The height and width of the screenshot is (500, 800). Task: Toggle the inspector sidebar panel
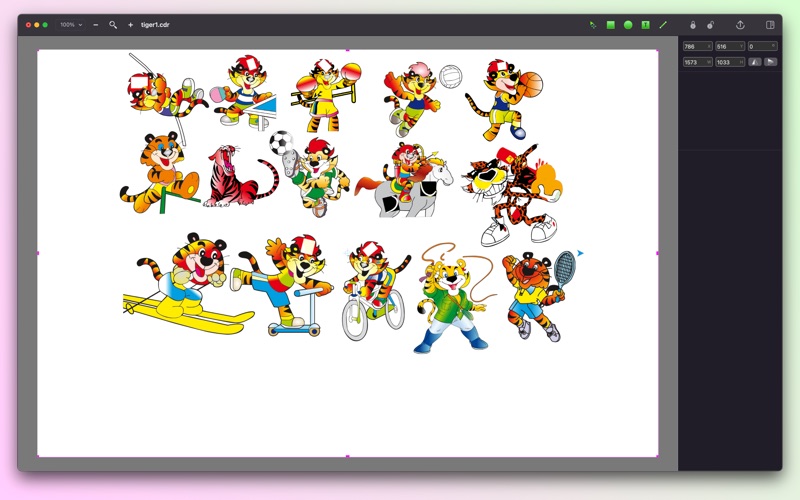click(770, 24)
